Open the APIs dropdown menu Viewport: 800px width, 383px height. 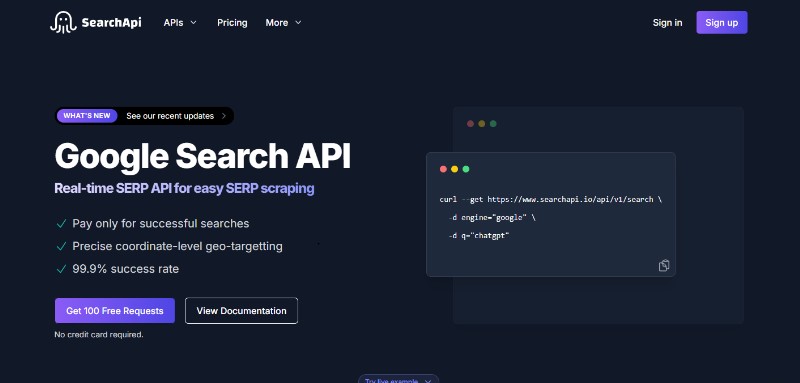pyautogui.click(x=180, y=22)
